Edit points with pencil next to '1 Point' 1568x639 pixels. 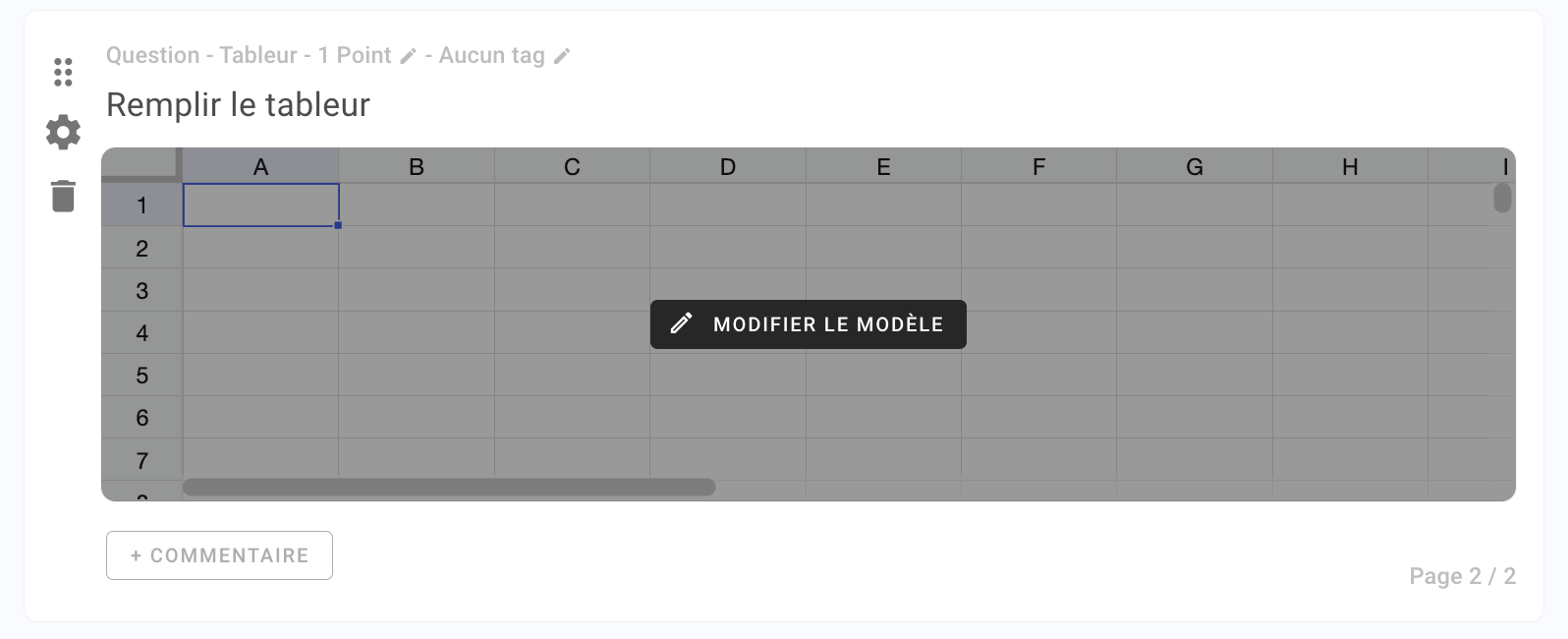pyautogui.click(x=408, y=56)
